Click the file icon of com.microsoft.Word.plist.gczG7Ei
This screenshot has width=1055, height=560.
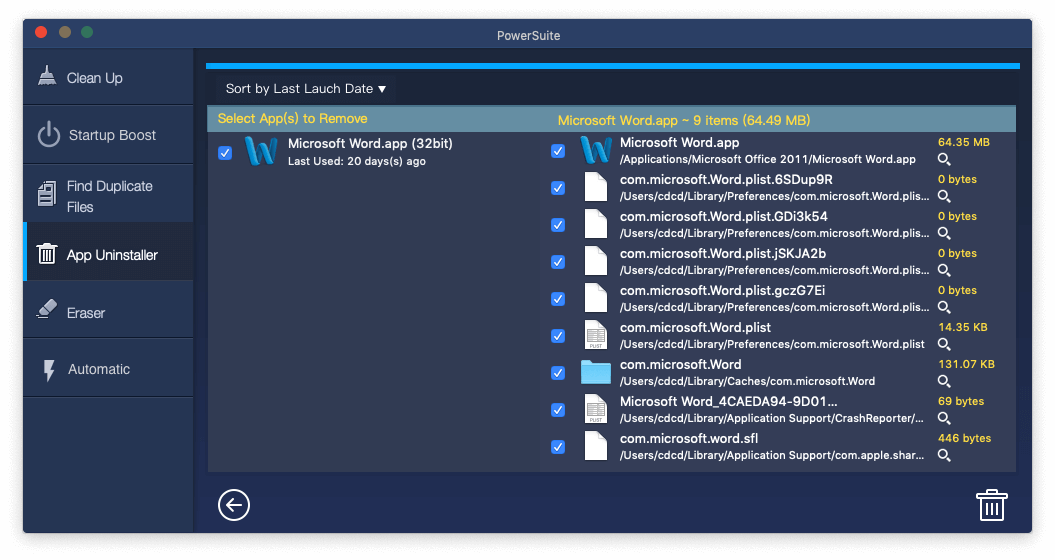click(x=595, y=298)
